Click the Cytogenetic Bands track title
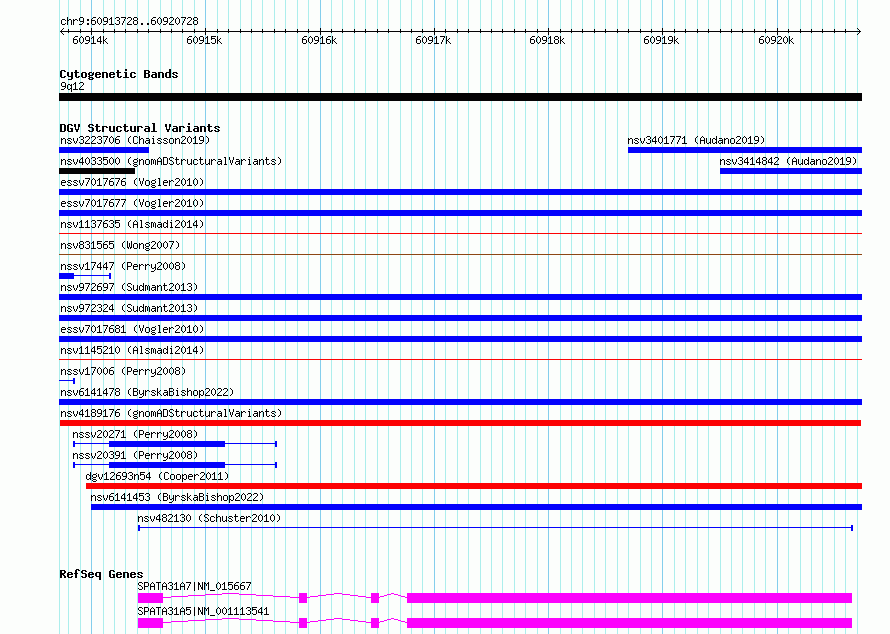The height and width of the screenshot is (634, 890). click(119, 74)
